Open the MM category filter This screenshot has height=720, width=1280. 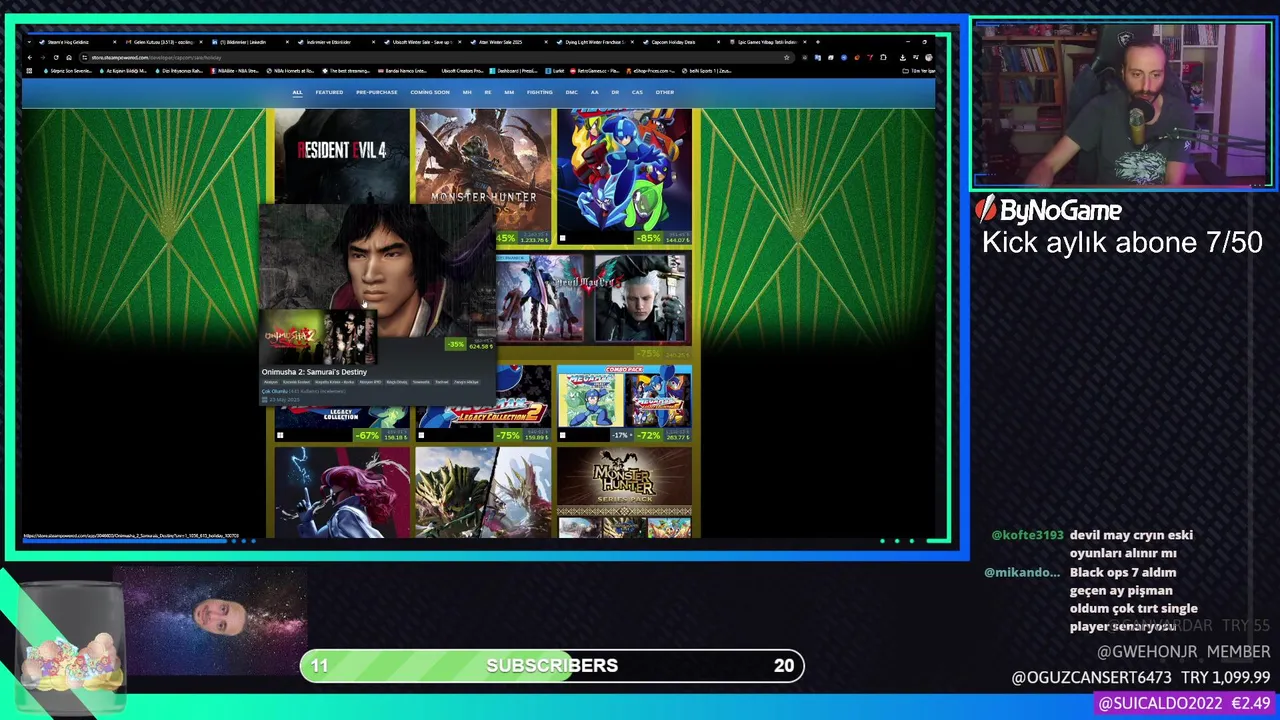[x=509, y=92]
